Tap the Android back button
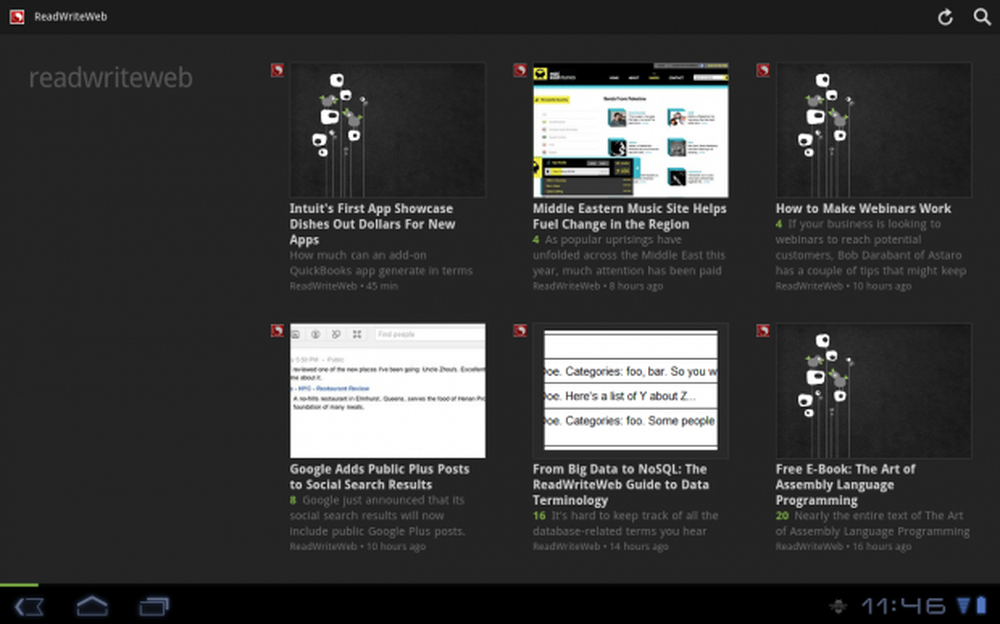Viewport: 1000px width, 624px height. [29, 606]
